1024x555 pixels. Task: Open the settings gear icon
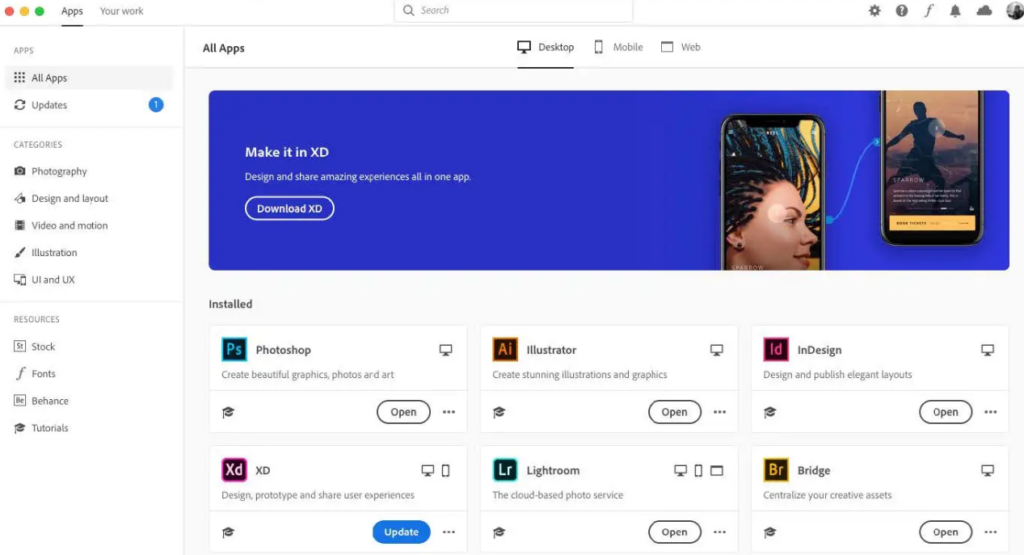pyautogui.click(x=874, y=10)
